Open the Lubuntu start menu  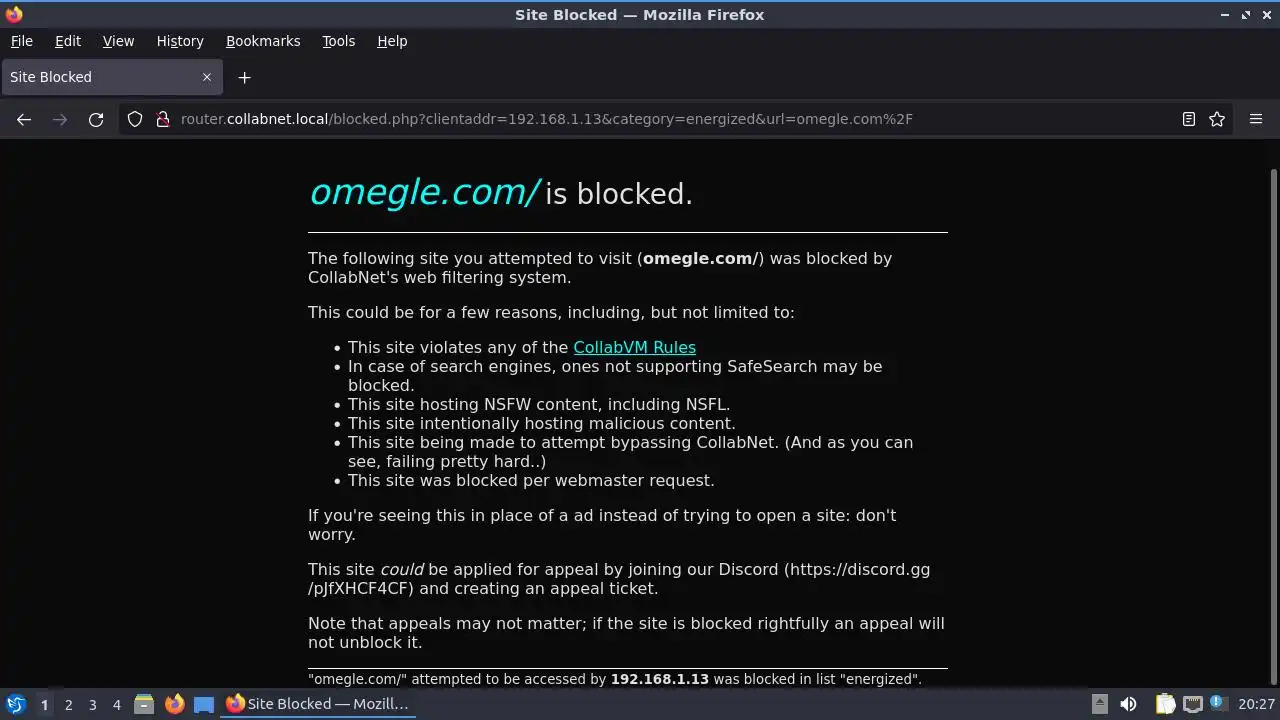click(15, 704)
